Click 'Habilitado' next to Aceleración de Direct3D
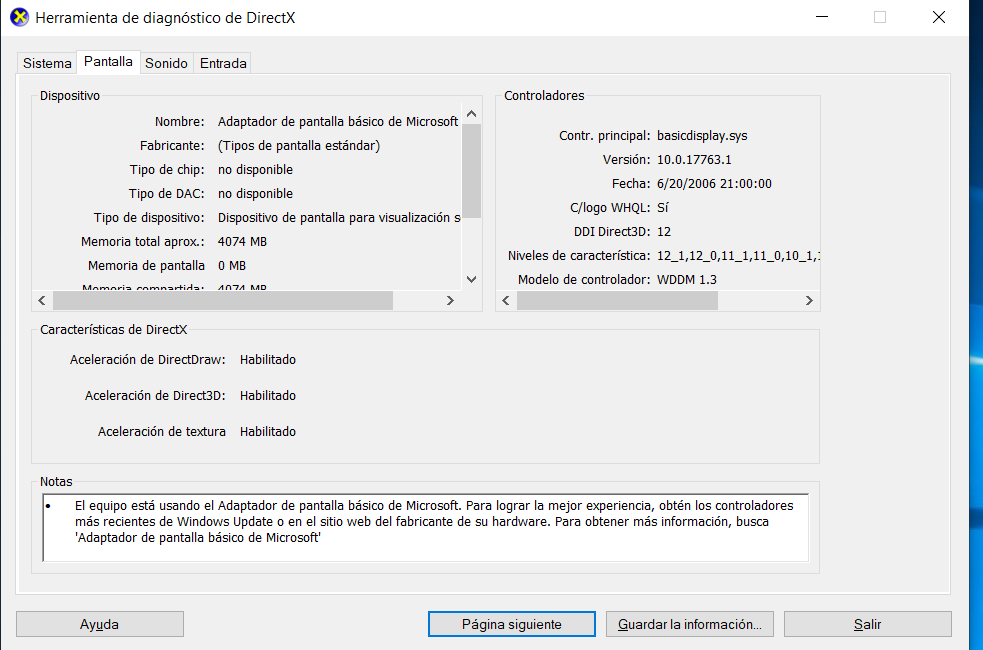 268,396
